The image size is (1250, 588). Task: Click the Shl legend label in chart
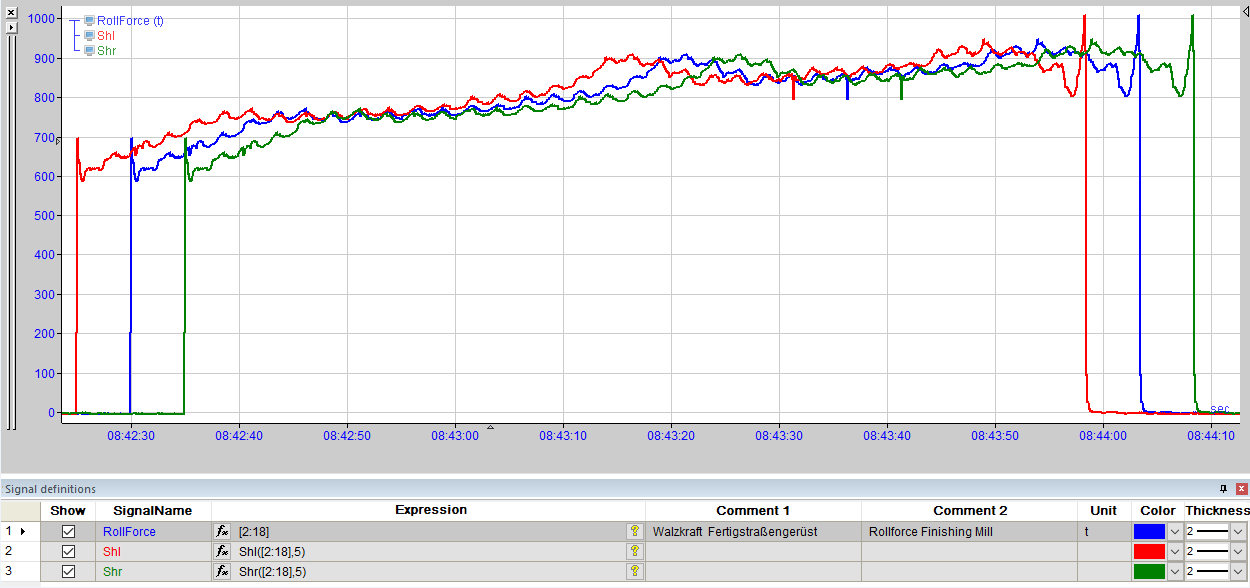[x=106, y=35]
